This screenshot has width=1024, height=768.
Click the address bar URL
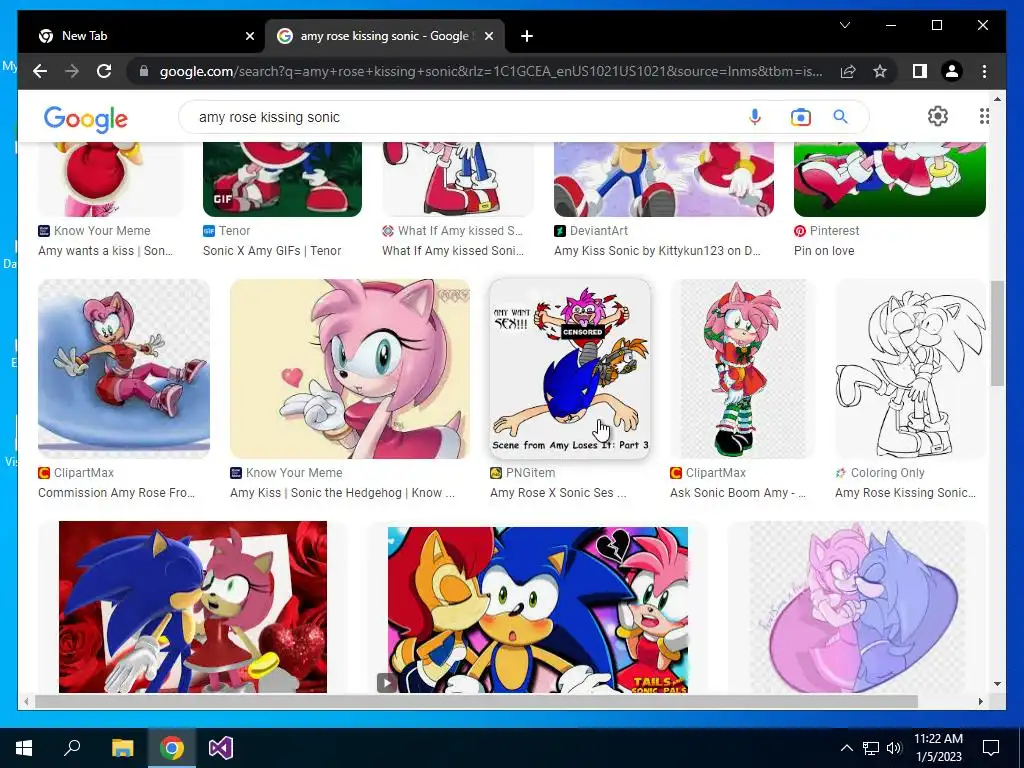pyautogui.click(x=491, y=71)
